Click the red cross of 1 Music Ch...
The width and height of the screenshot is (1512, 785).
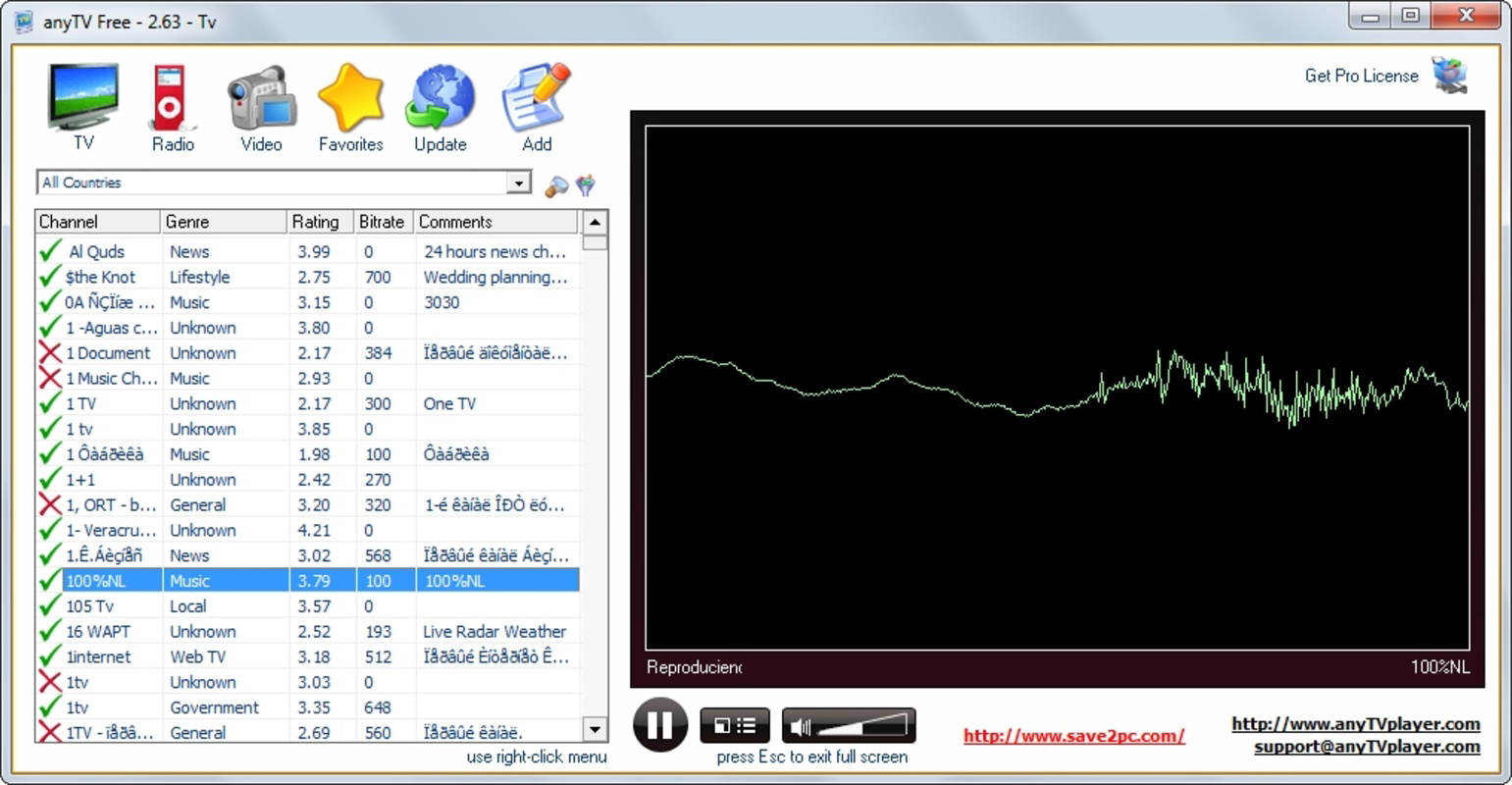pyautogui.click(x=50, y=378)
